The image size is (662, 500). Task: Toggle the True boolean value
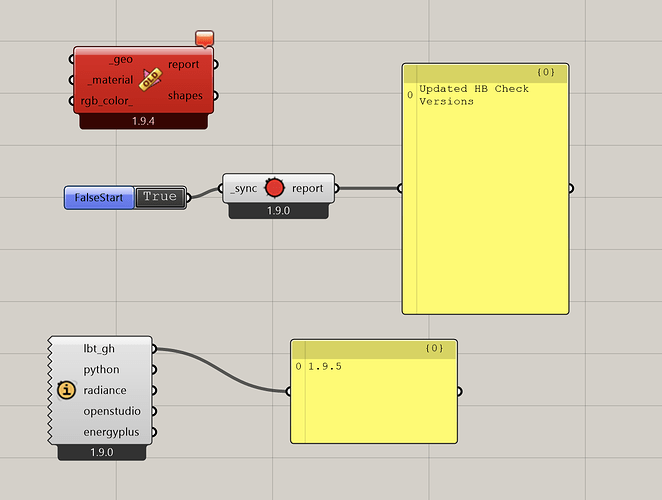point(159,197)
